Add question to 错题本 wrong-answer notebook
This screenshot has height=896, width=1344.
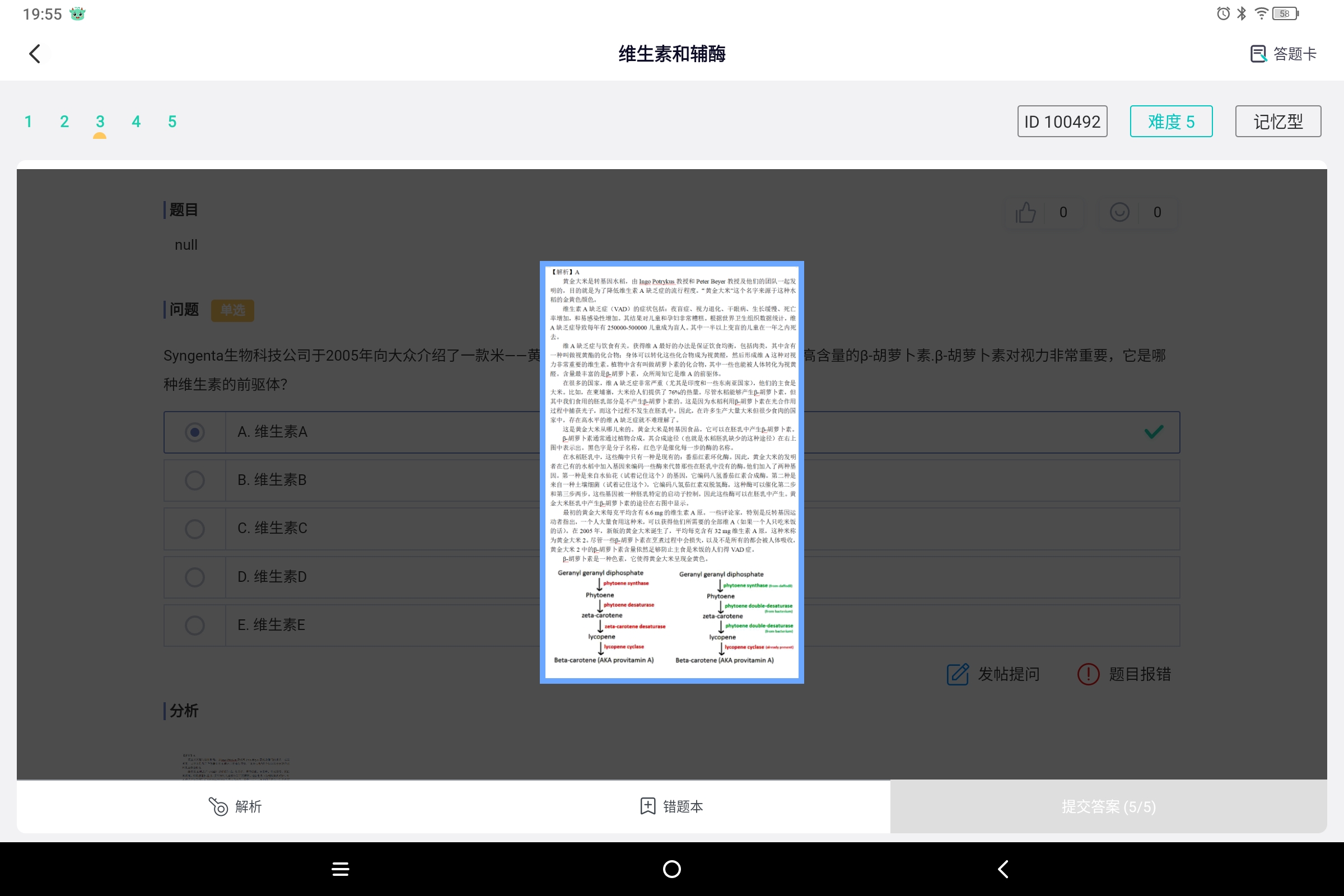pos(671,806)
